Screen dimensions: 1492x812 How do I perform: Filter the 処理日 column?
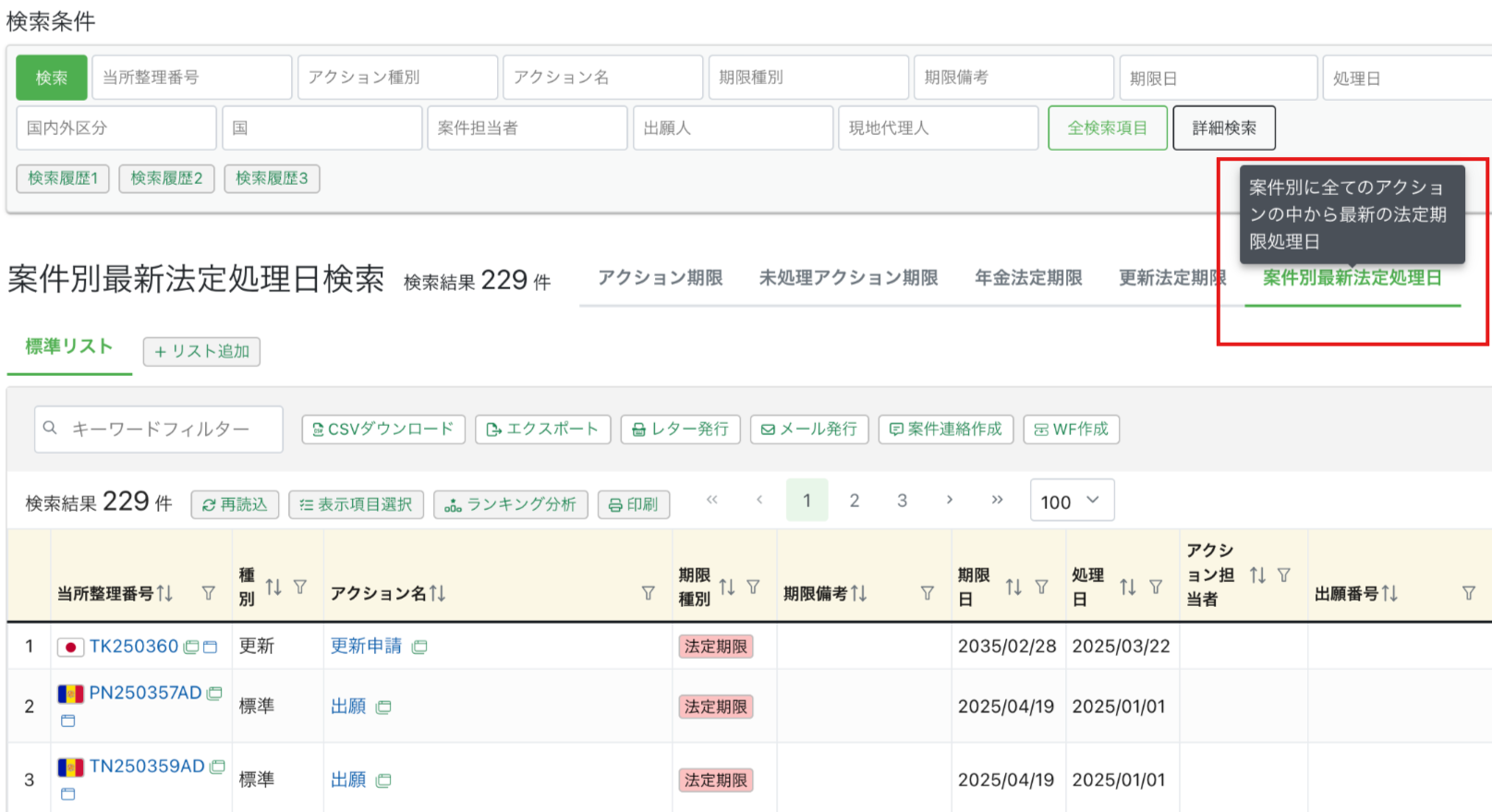pos(1156,587)
